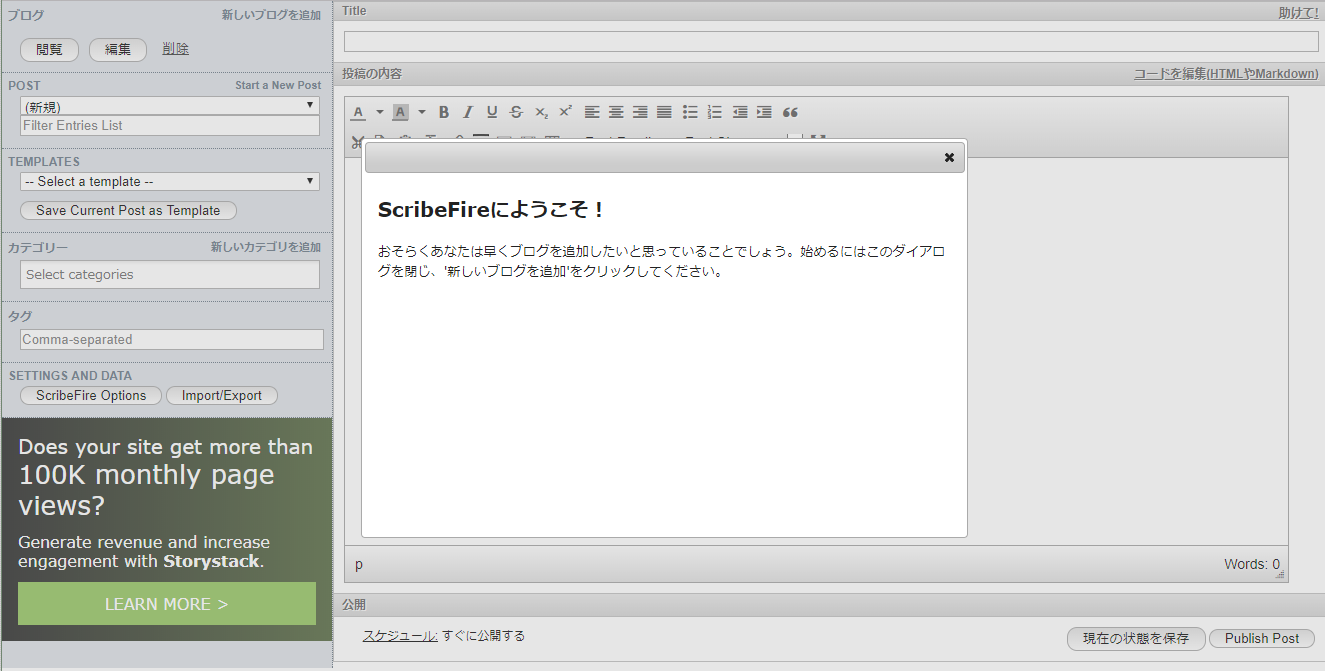1325x671 pixels.
Task: Increase indent of paragraph
Action: (x=764, y=112)
